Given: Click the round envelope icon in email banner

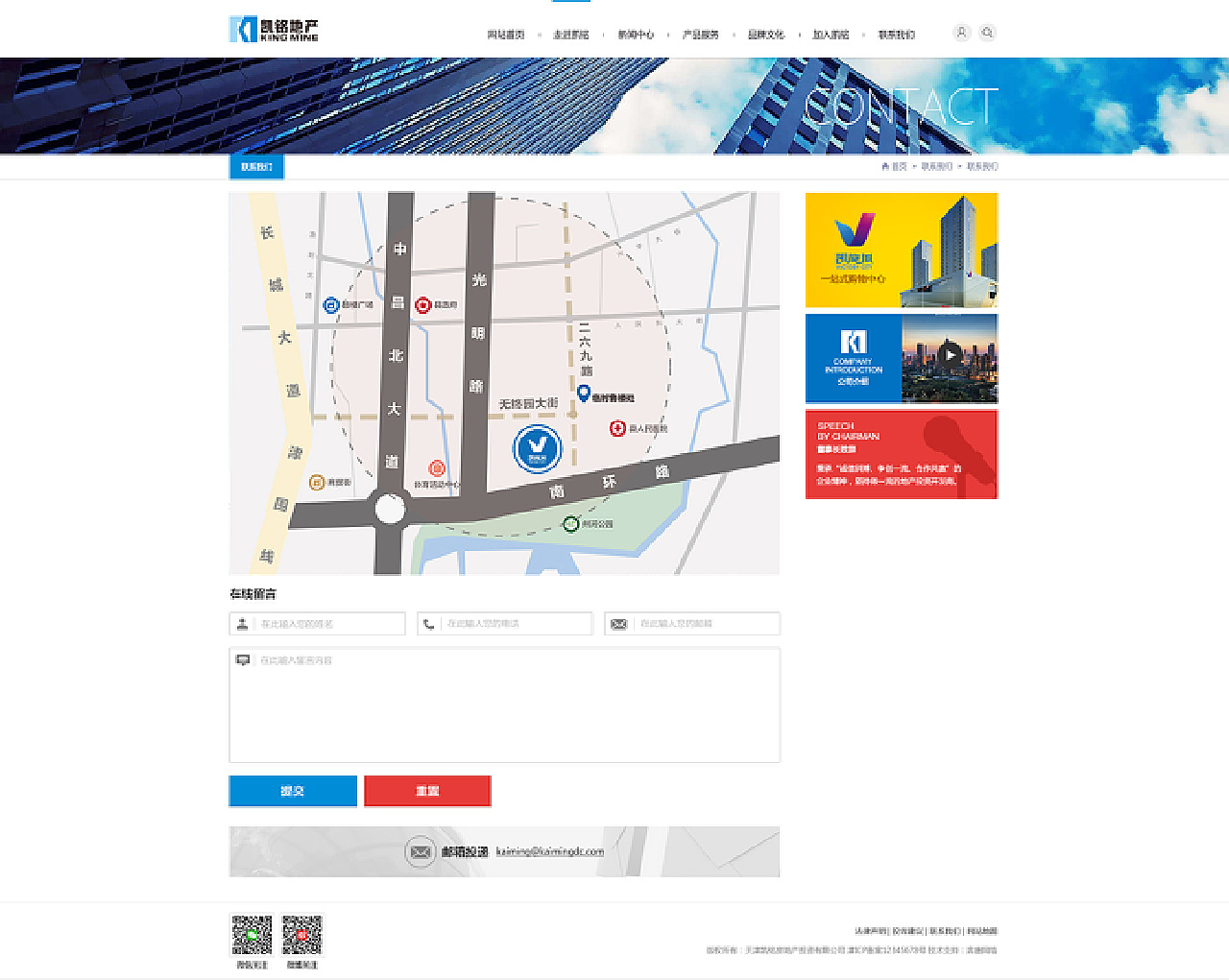Looking at the screenshot, I should (x=420, y=851).
